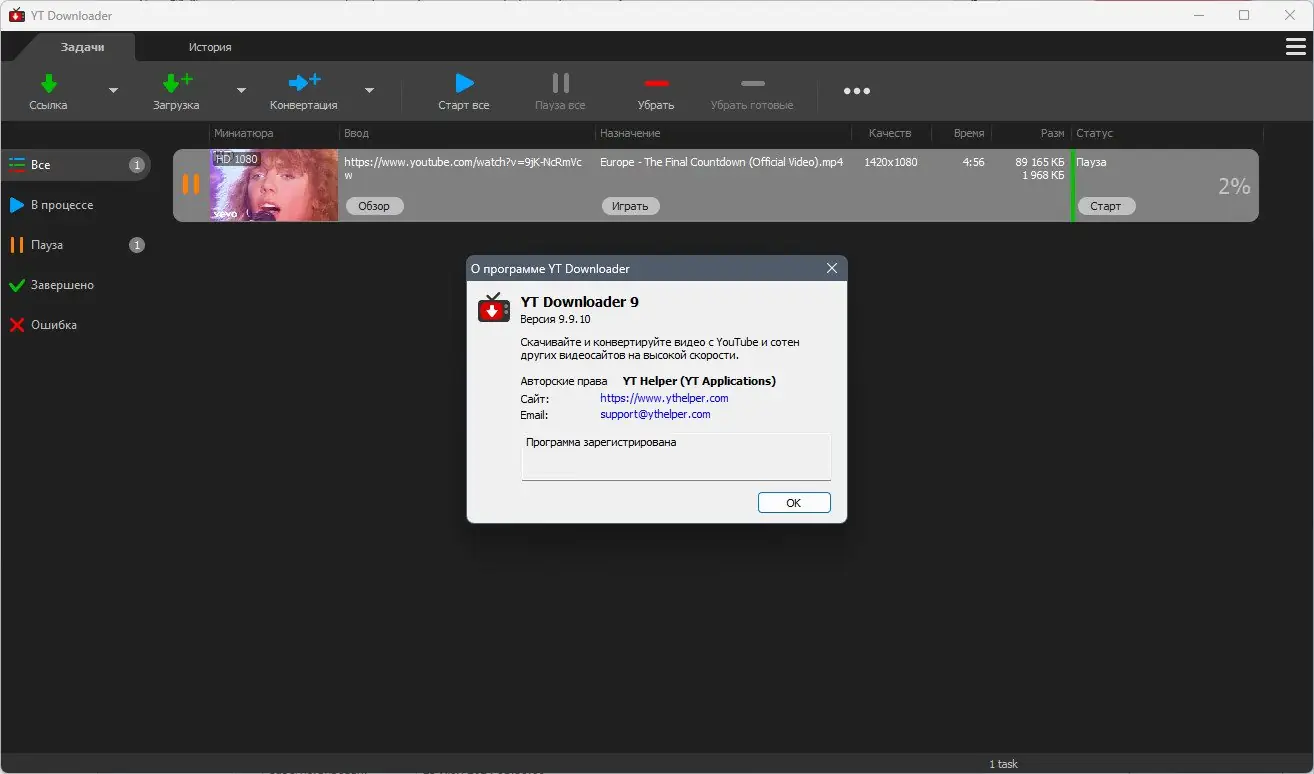Minimize the YT Downloader window
The height and width of the screenshot is (774, 1314).
(x=1200, y=15)
